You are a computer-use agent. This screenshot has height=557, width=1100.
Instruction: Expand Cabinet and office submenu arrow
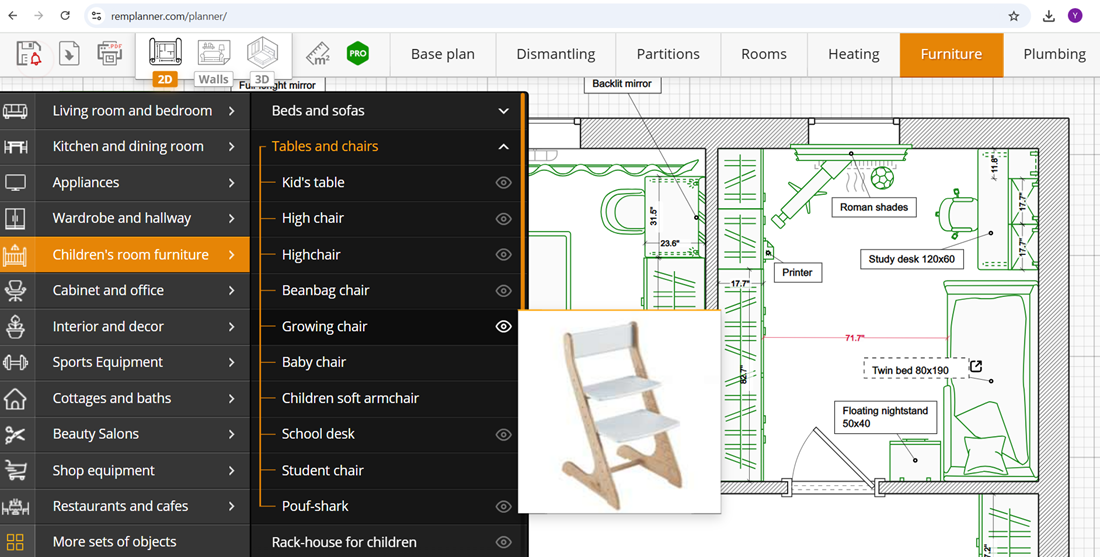[232, 290]
